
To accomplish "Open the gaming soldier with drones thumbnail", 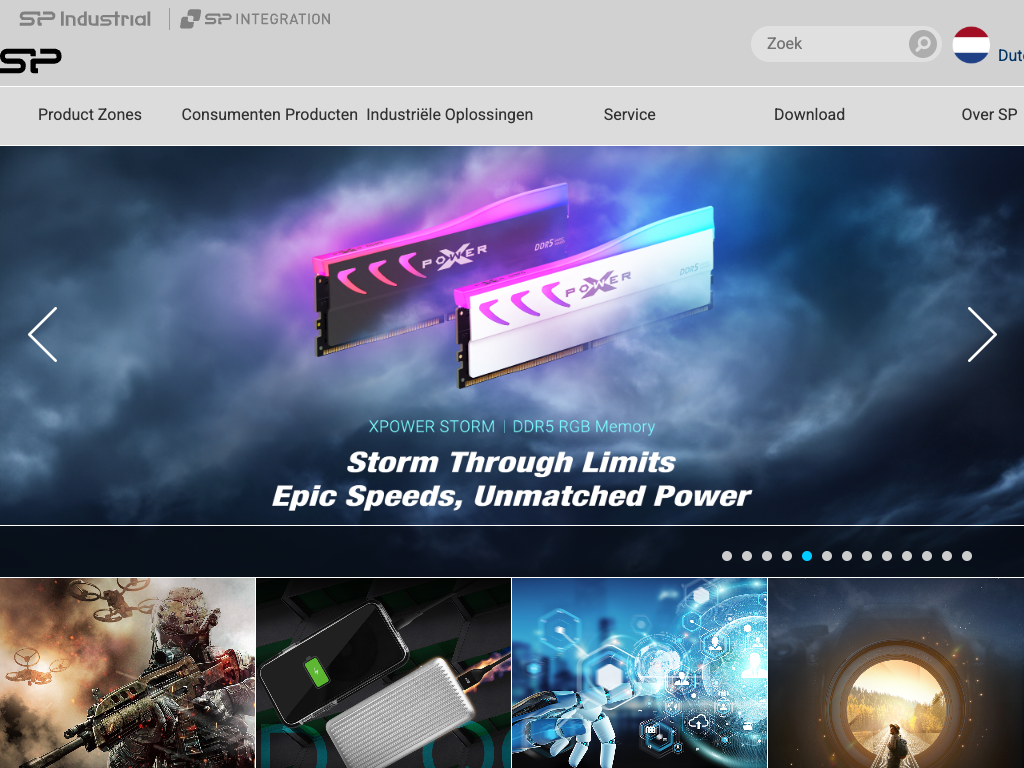I will tap(127, 672).
